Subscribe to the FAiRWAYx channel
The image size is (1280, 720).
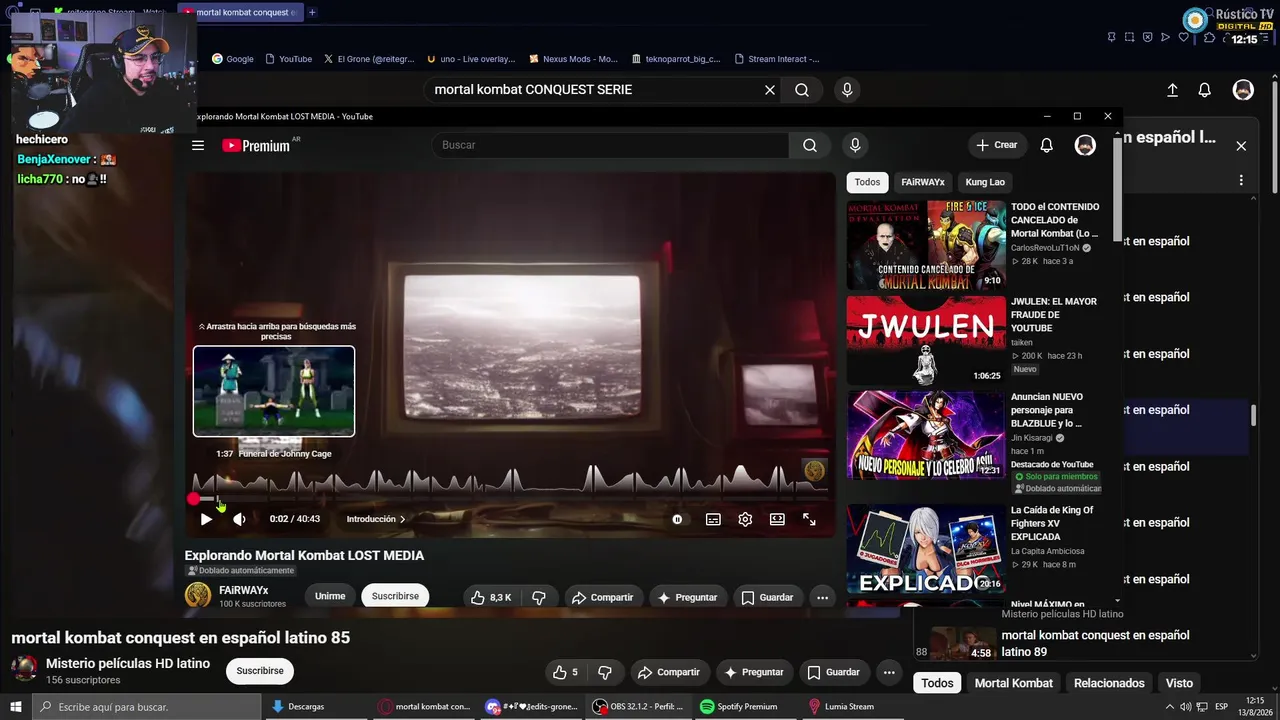[395, 596]
